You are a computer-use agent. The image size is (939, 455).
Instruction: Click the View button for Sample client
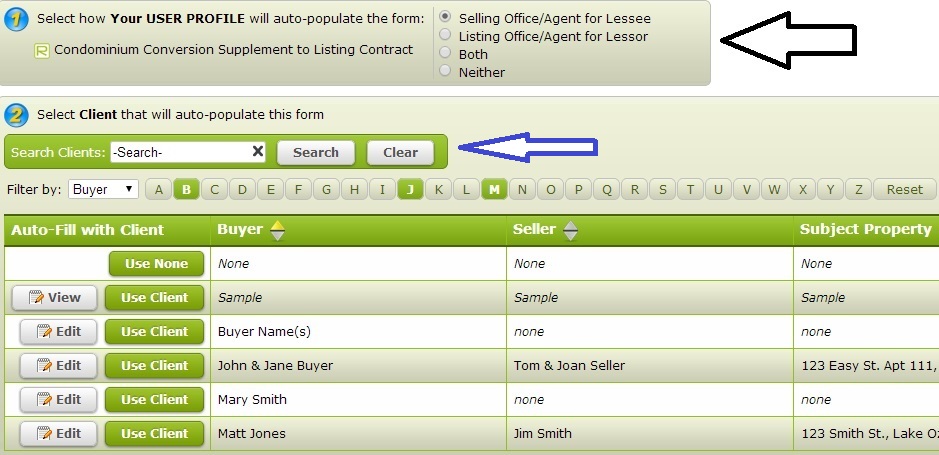[55, 298]
